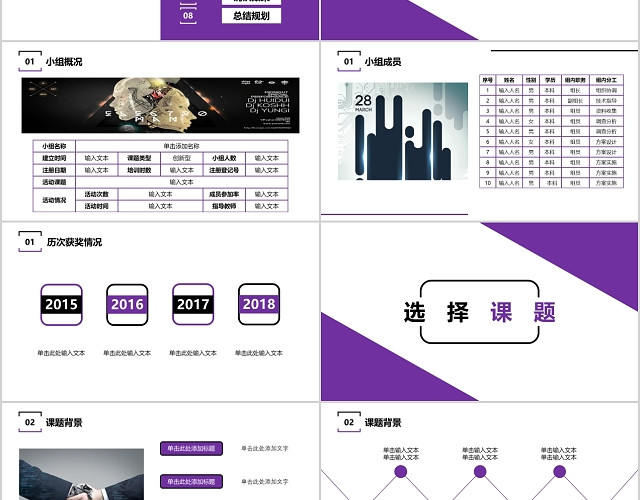This screenshot has width=640, height=500.
Task: Click the black 选 character in the title
Action: [x=415, y=312]
